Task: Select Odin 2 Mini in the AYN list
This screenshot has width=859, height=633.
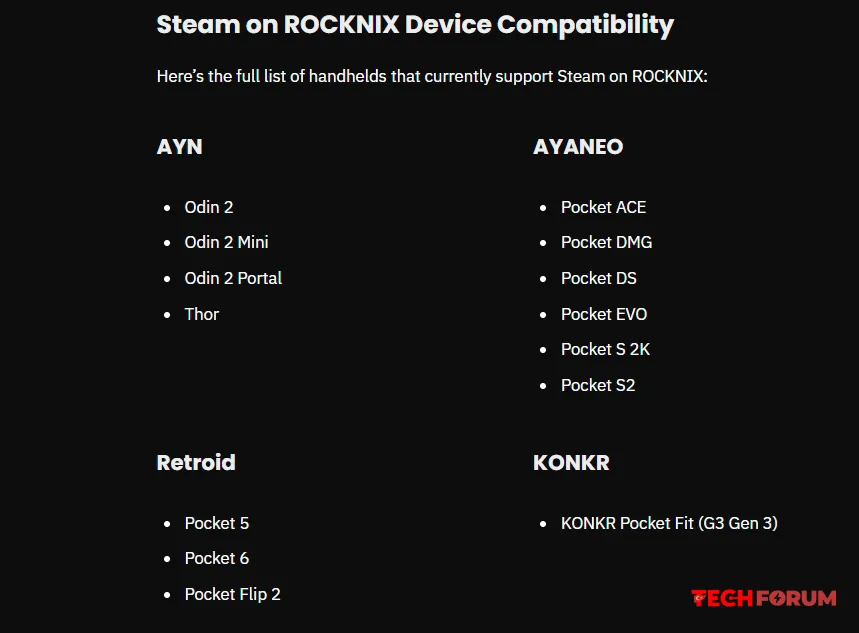Action: click(226, 242)
